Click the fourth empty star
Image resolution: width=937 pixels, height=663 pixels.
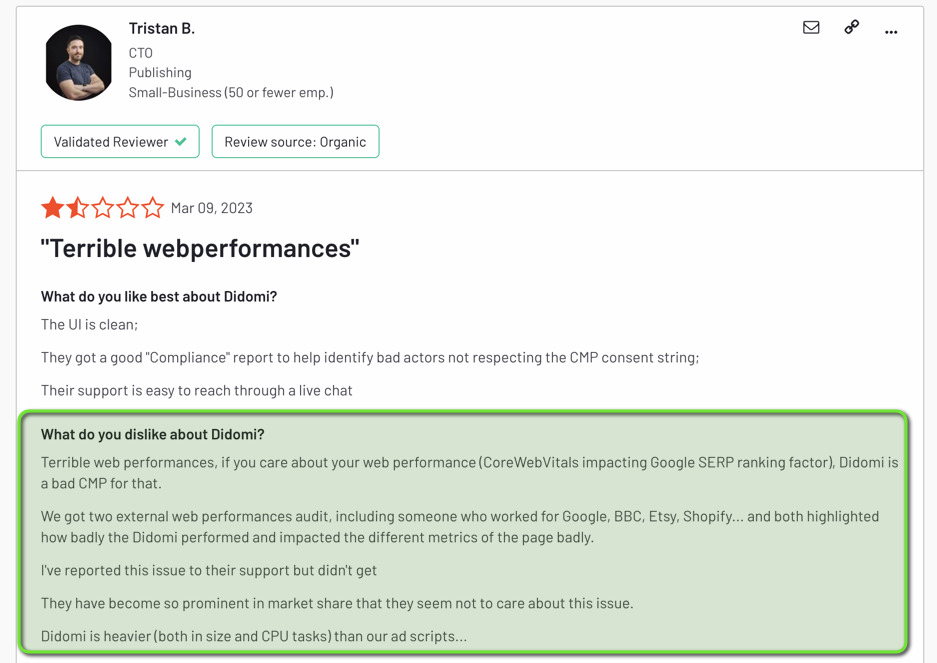click(128, 207)
